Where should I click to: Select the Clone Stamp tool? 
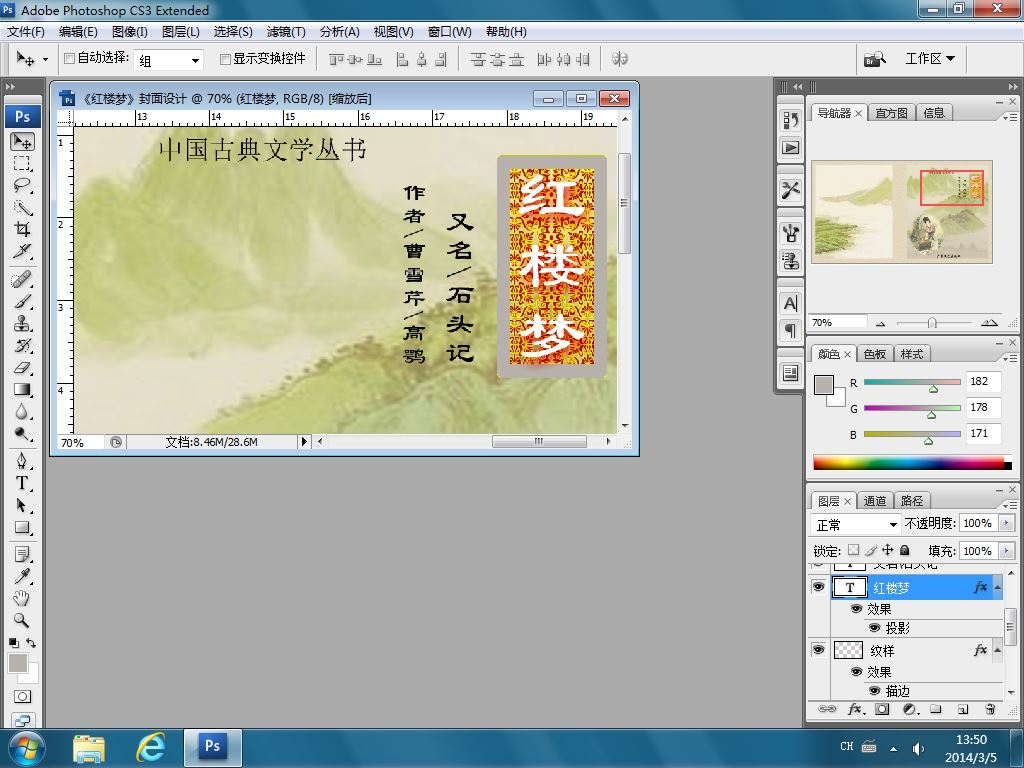[x=22, y=324]
